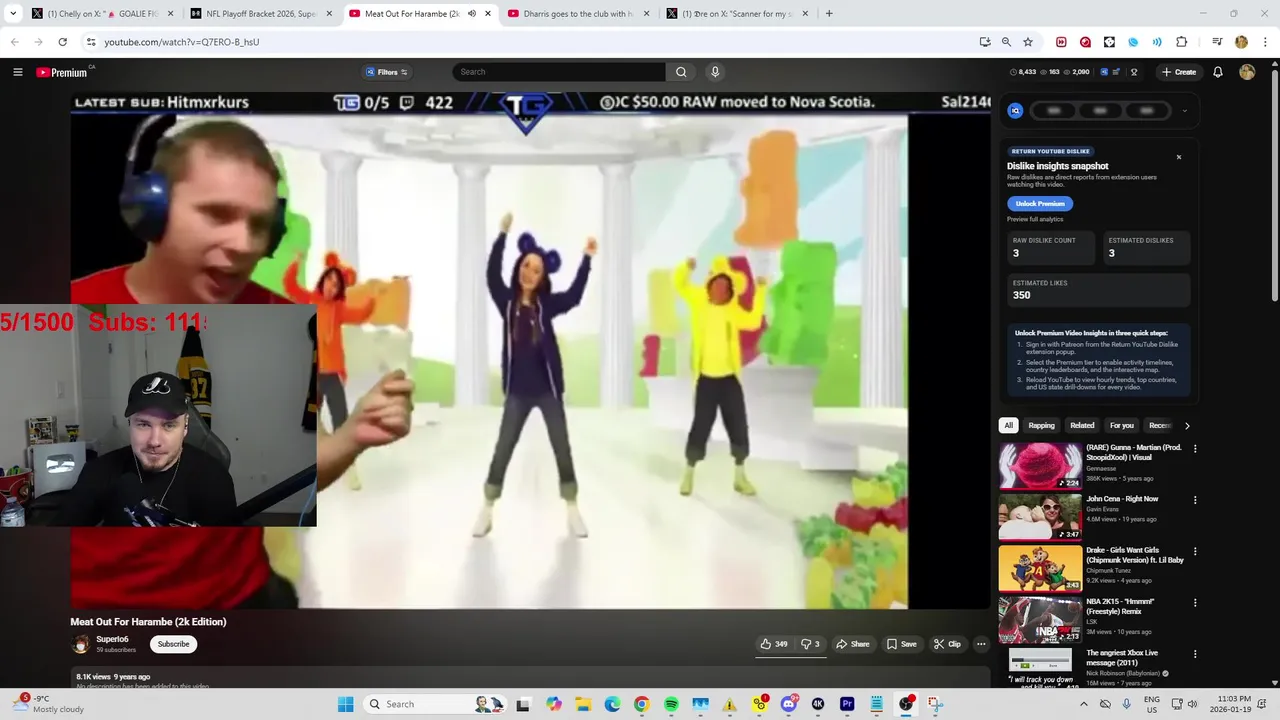The height and width of the screenshot is (720, 1280).
Task: Open Drake Girls Want Girls Chipmunk thumbnail
Action: [1040, 568]
